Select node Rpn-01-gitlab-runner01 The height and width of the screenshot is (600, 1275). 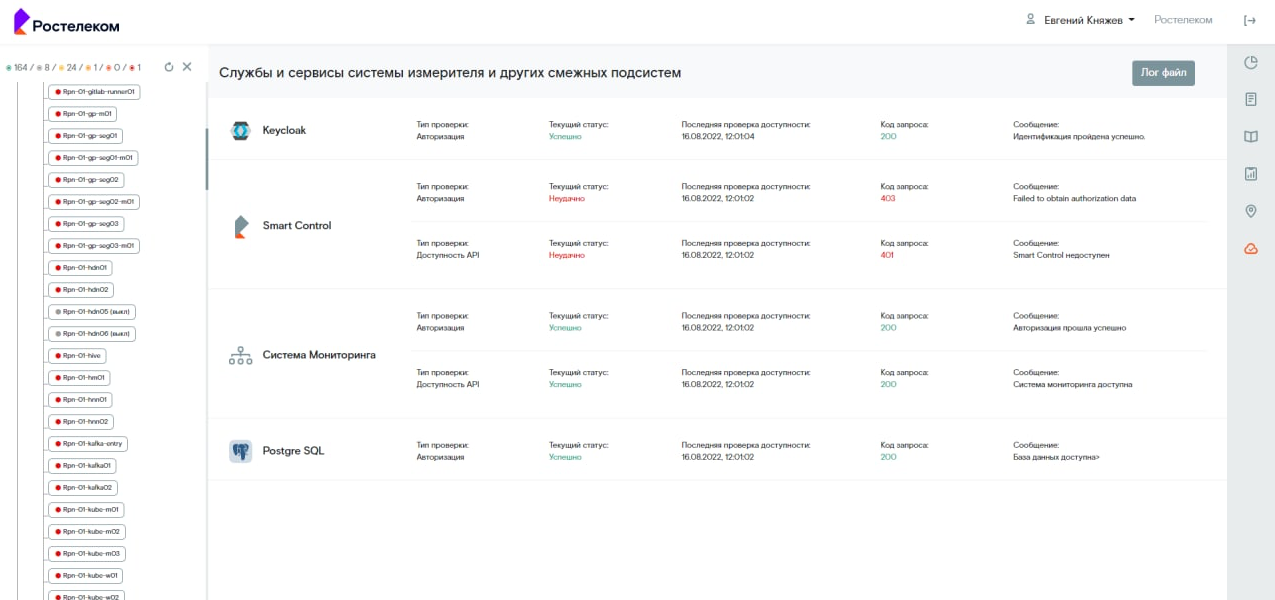(94, 92)
